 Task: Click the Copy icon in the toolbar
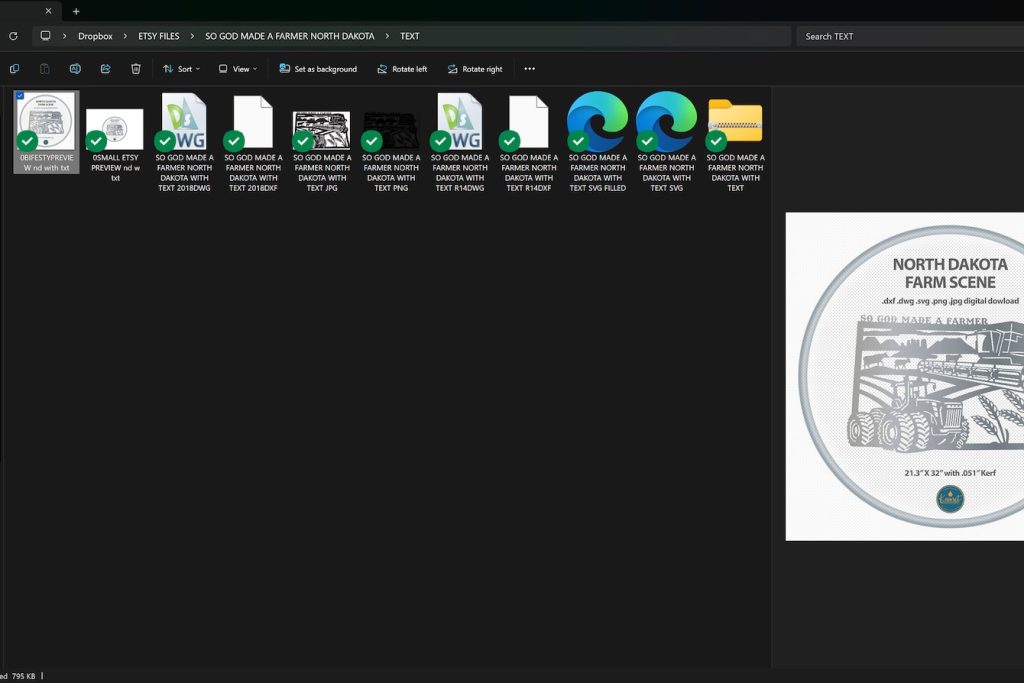click(14, 69)
